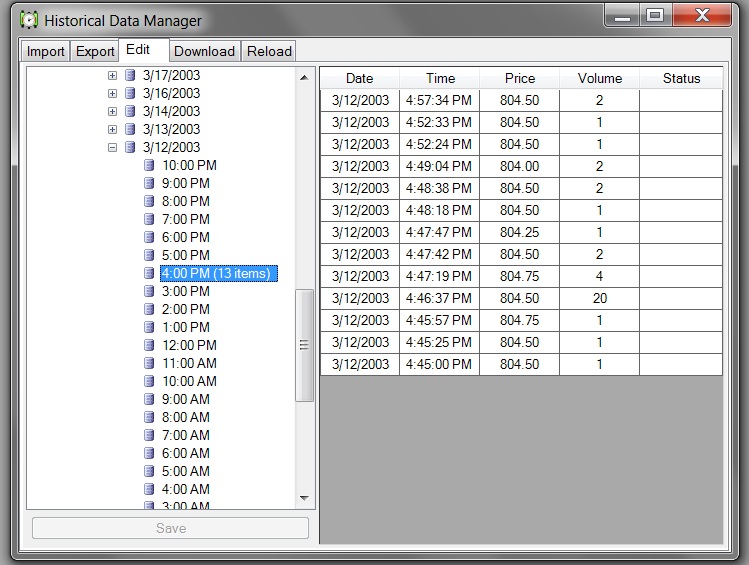Image resolution: width=749 pixels, height=565 pixels.
Task: Select the 12:00 PM tree entry
Action: coord(189,345)
